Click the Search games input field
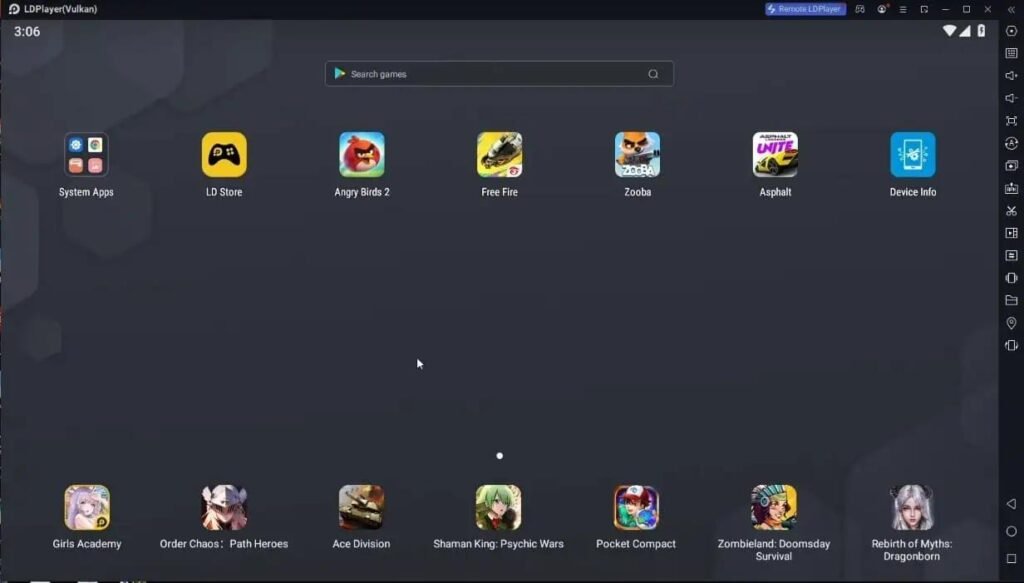The height and width of the screenshot is (583, 1024). click(x=500, y=74)
